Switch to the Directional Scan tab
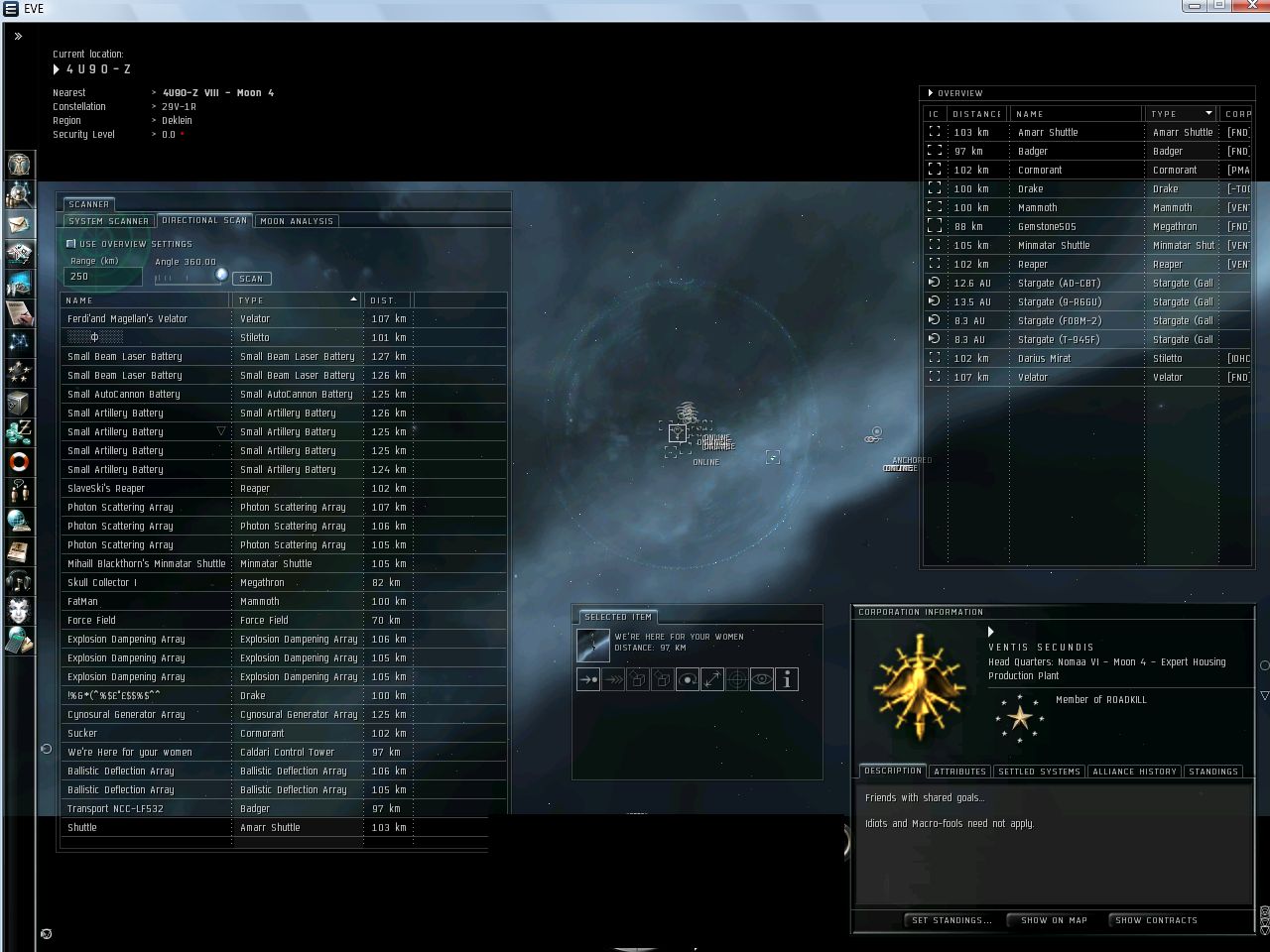Screen dimensions: 1270x952 (204, 220)
